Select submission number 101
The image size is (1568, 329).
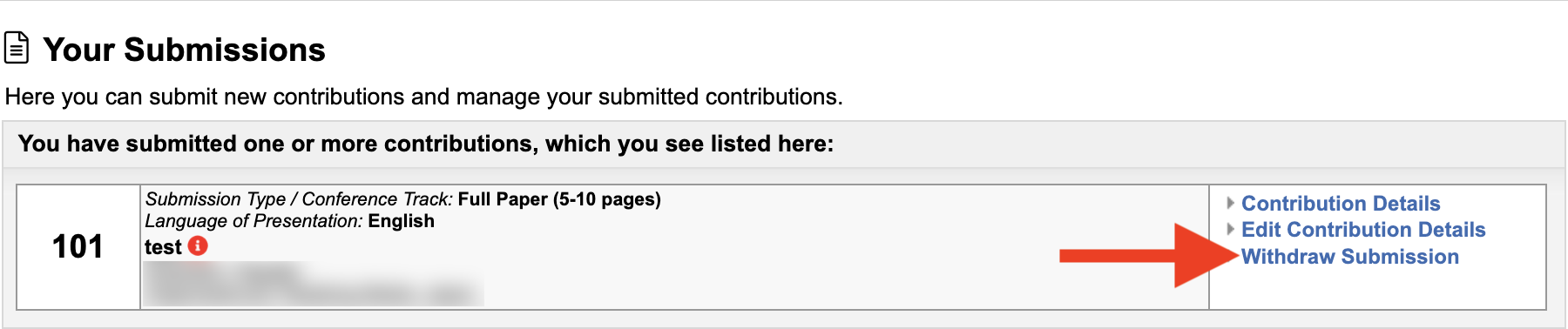pos(78,246)
